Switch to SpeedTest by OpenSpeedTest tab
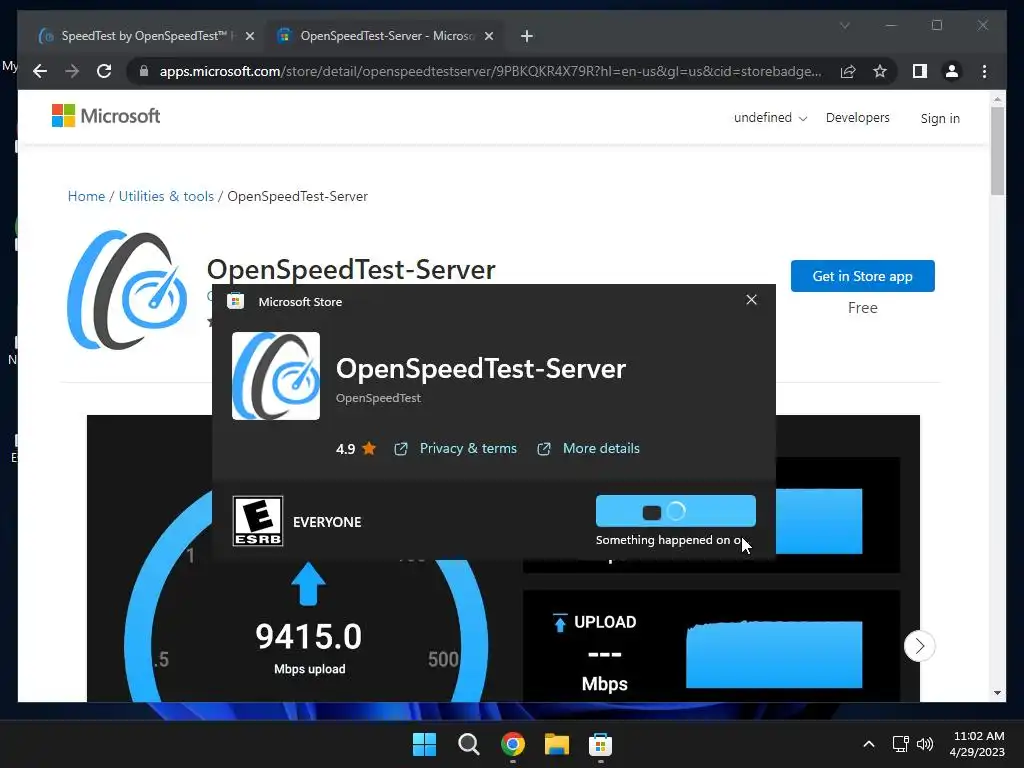This screenshot has height=768, width=1024. click(146, 36)
